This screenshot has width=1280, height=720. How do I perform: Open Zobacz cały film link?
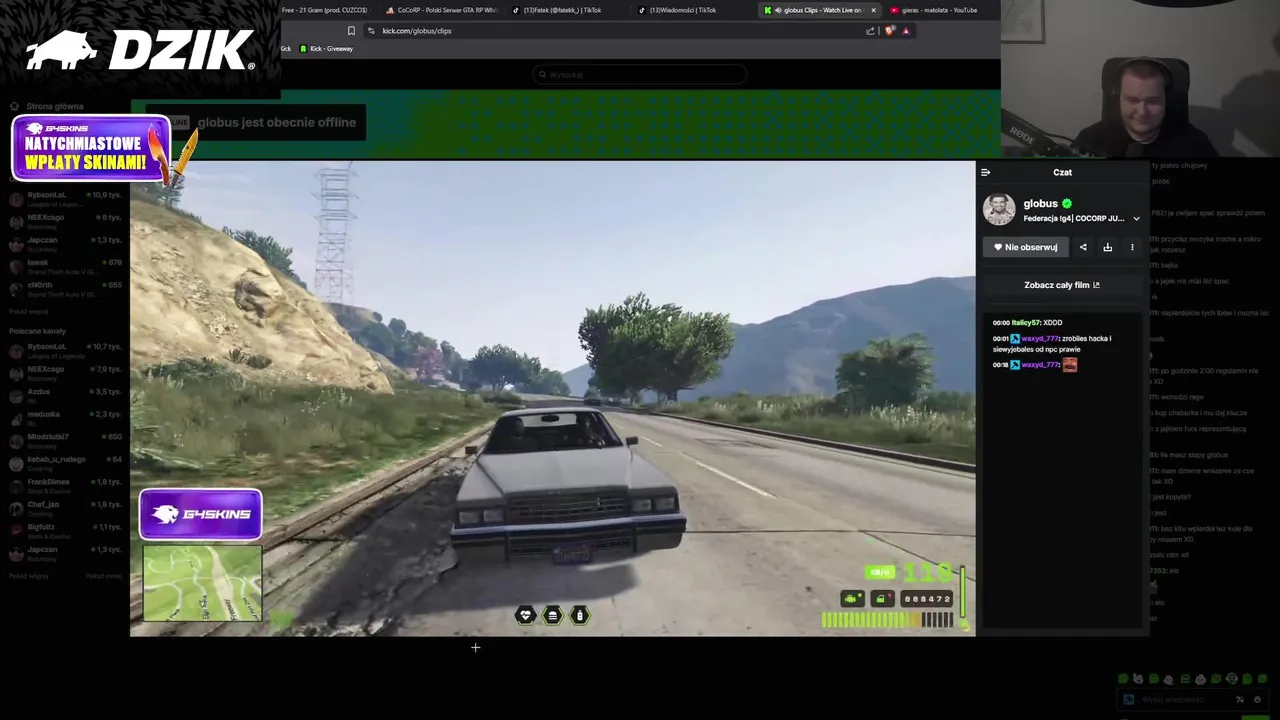point(1061,285)
